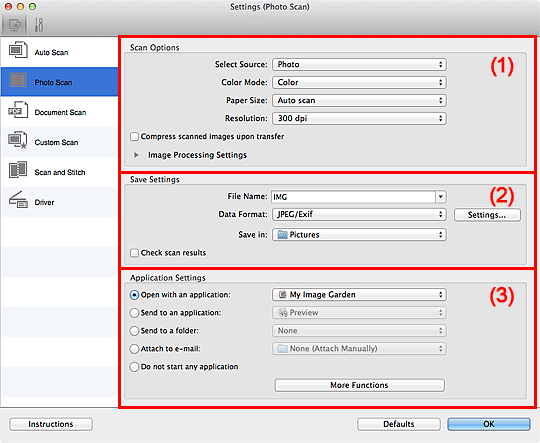540x443 pixels.
Task: Select Do not start any application
Action: point(134,367)
